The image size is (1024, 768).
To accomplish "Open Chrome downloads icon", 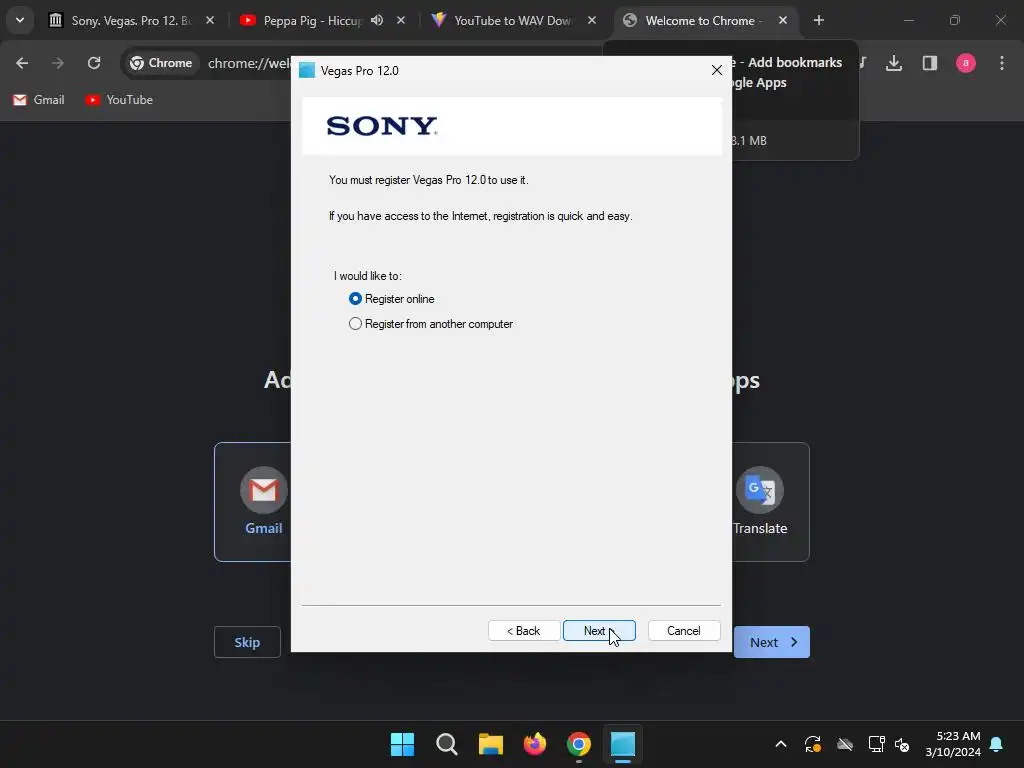I will (894, 63).
